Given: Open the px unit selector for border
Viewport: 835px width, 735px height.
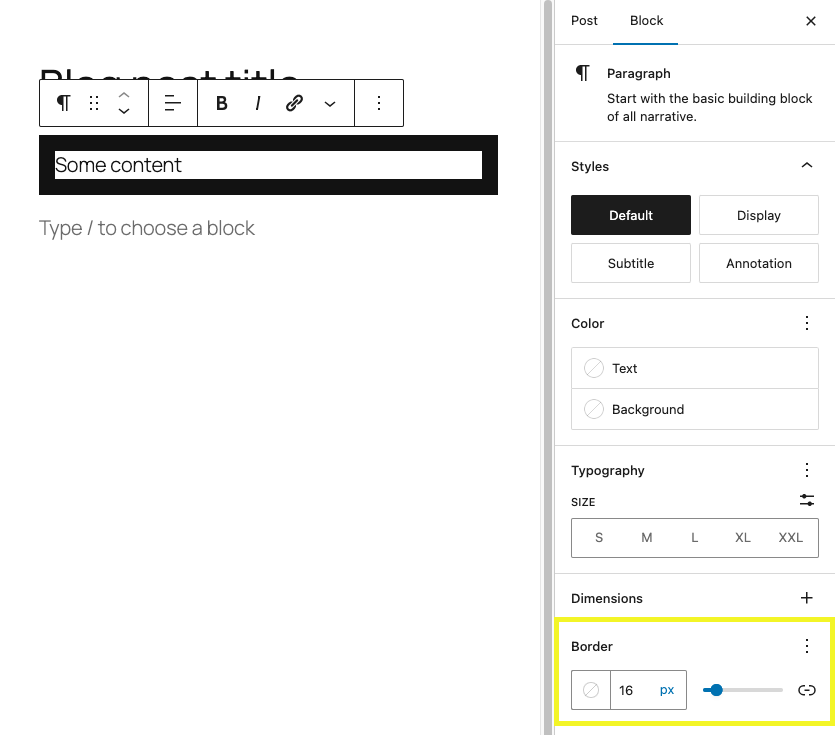Looking at the screenshot, I should pyautogui.click(x=667, y=690).
